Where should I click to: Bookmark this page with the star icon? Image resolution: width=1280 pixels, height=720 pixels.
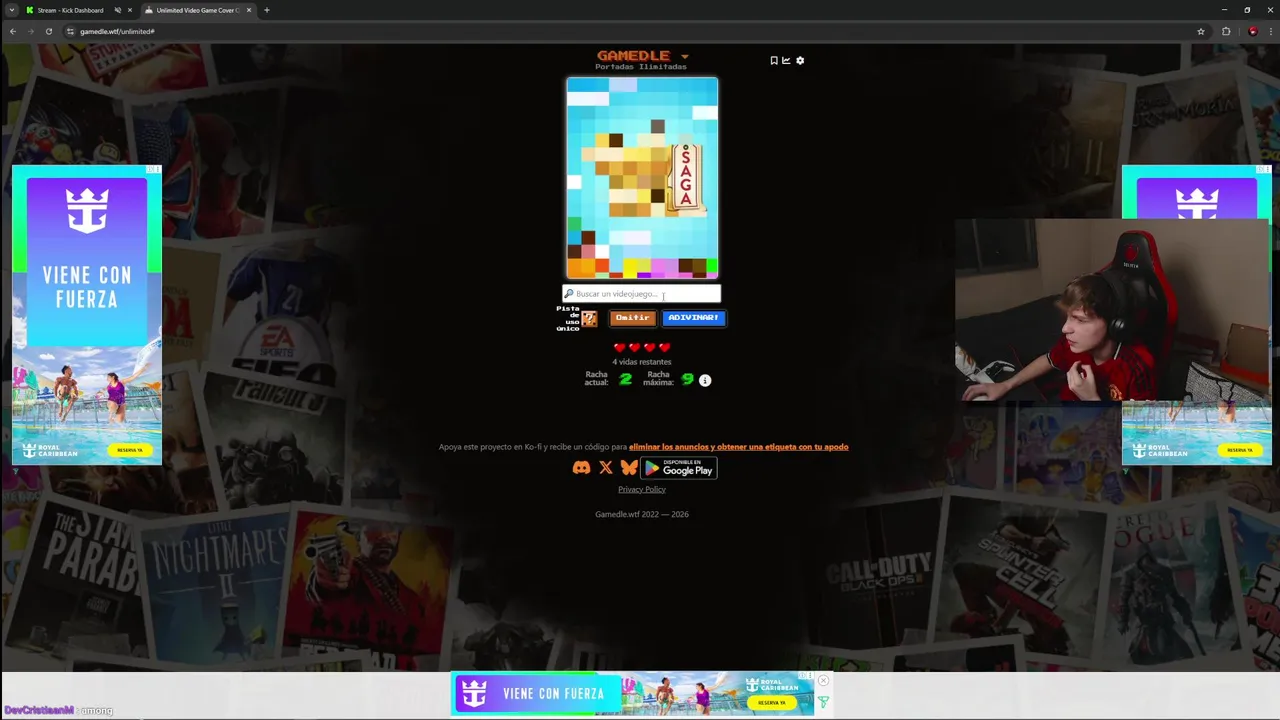(1201, 31)
